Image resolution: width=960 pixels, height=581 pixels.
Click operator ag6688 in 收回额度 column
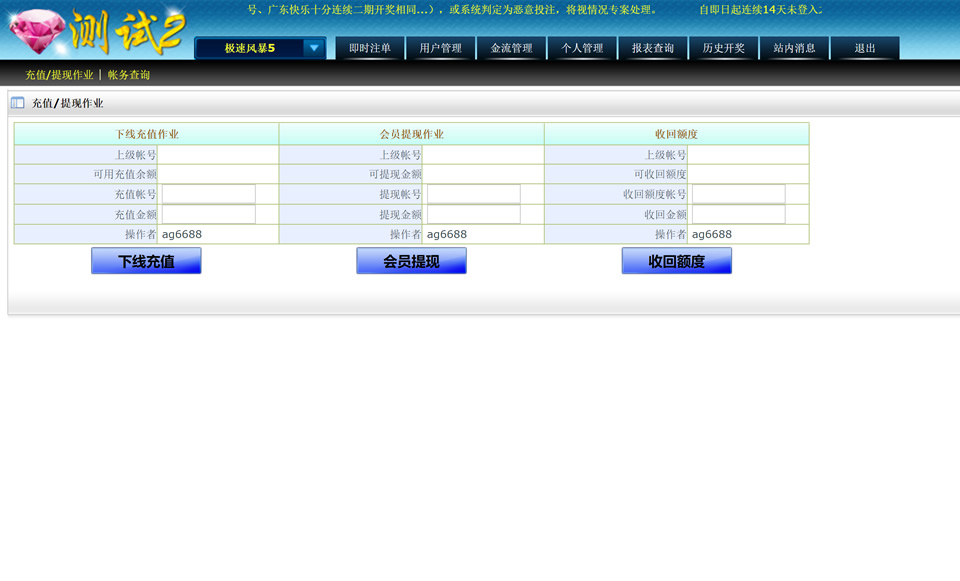[712, 234]
